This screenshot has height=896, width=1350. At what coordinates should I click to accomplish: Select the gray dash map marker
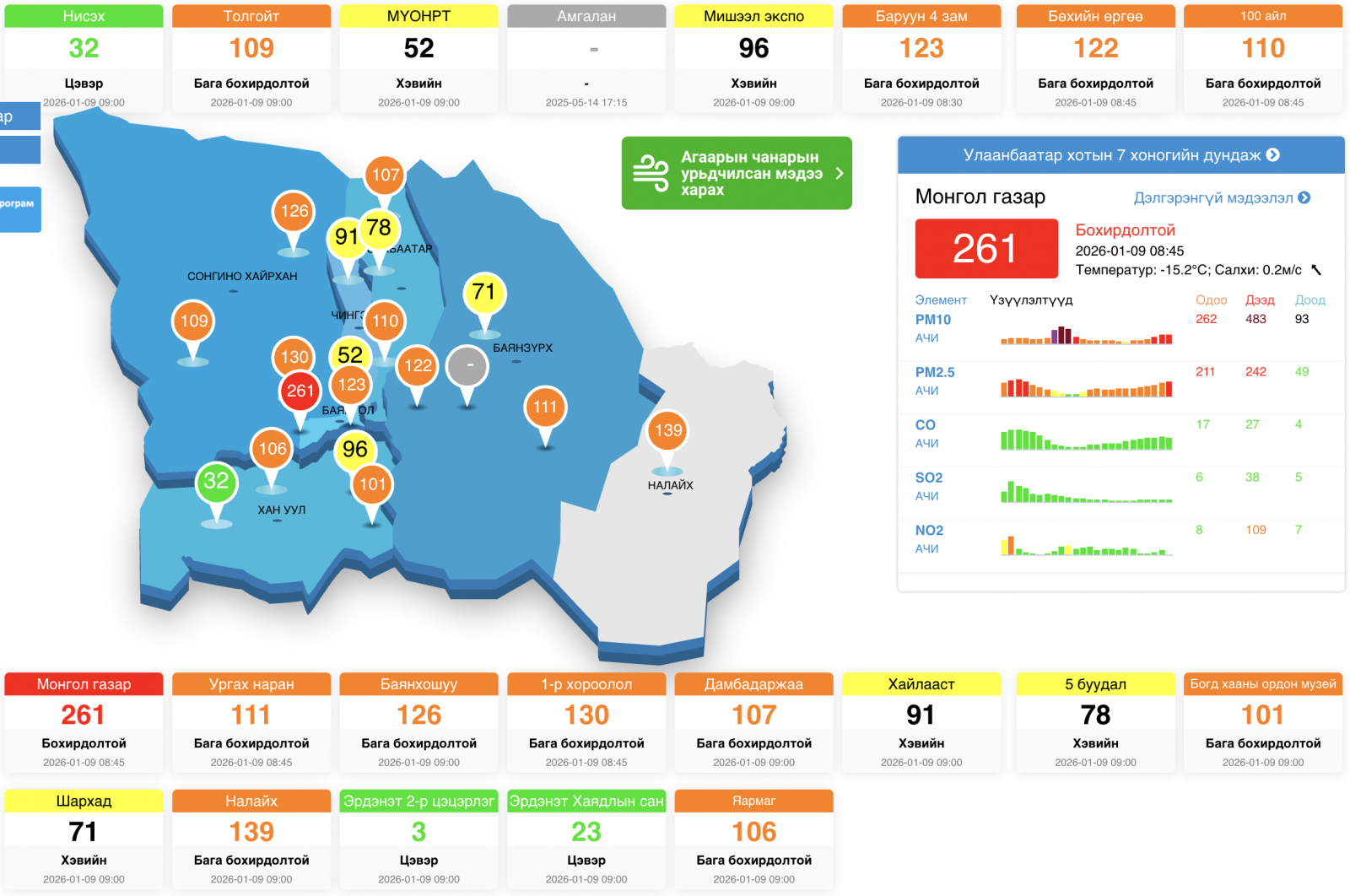pyautogui.click(x=467, y=366)
